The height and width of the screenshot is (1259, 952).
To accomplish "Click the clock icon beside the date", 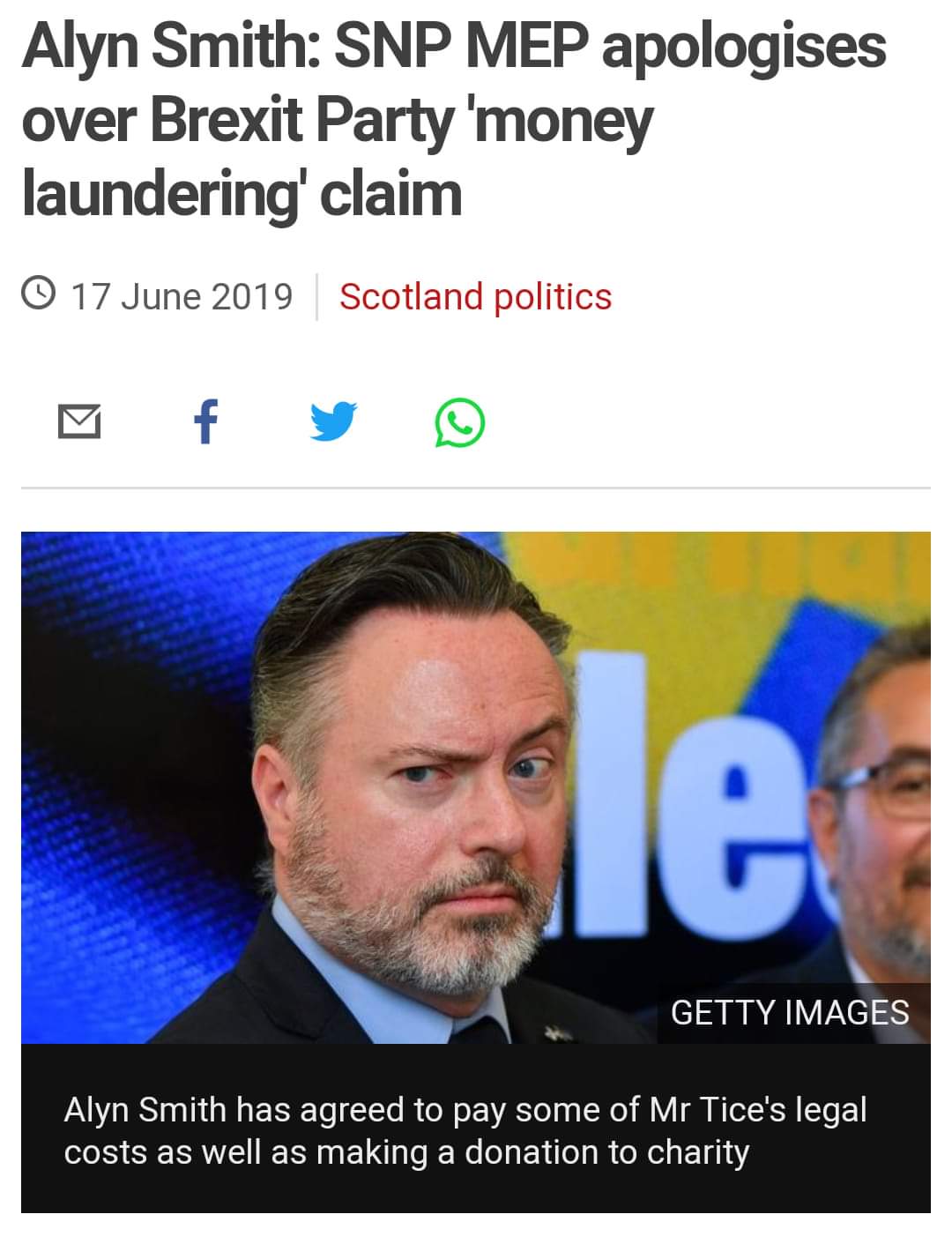I will pos(40,294).
